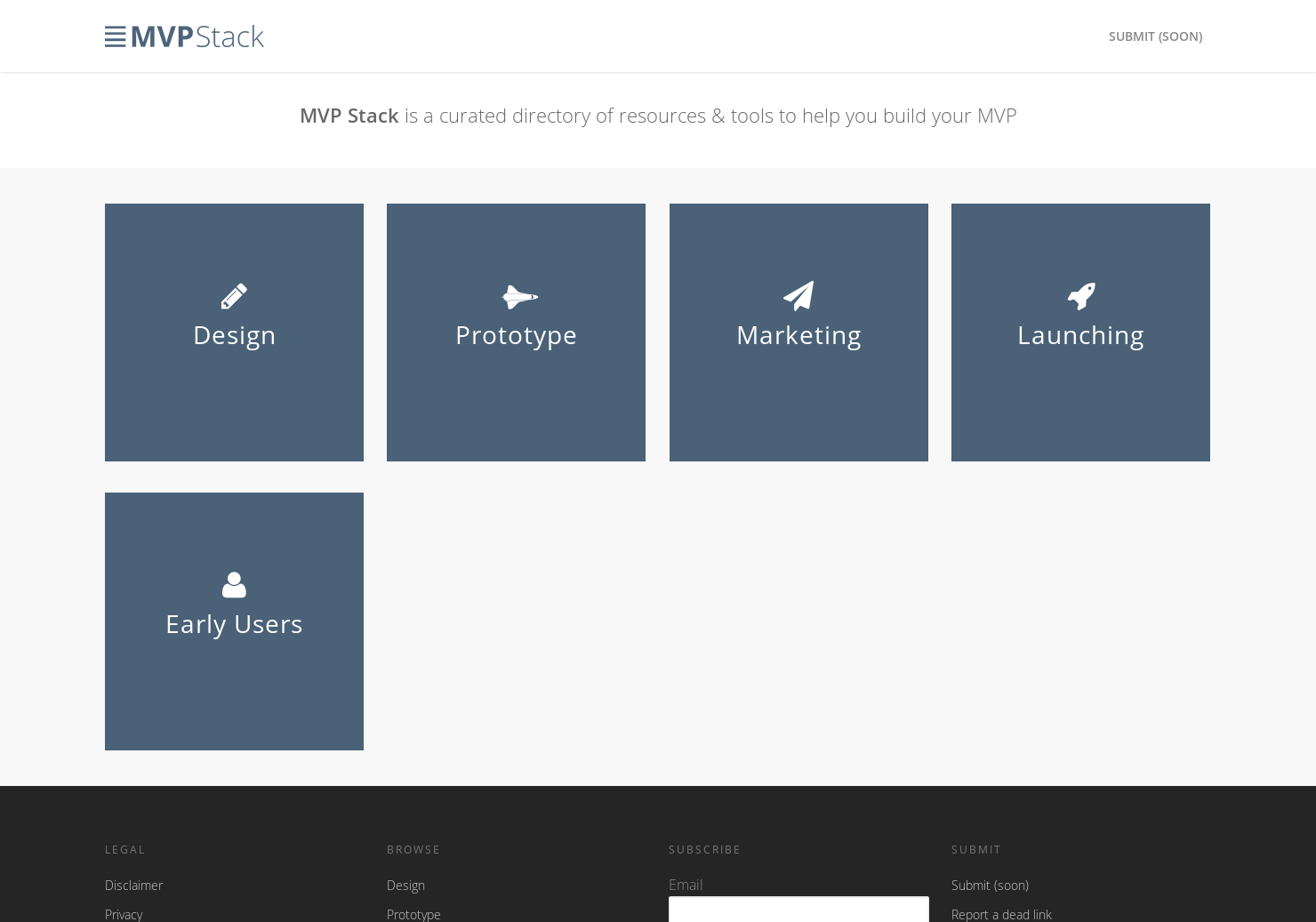Screen dimensions: 1316x922
Task: Open the Design link under Browse
Action: [x=405, y=885]
